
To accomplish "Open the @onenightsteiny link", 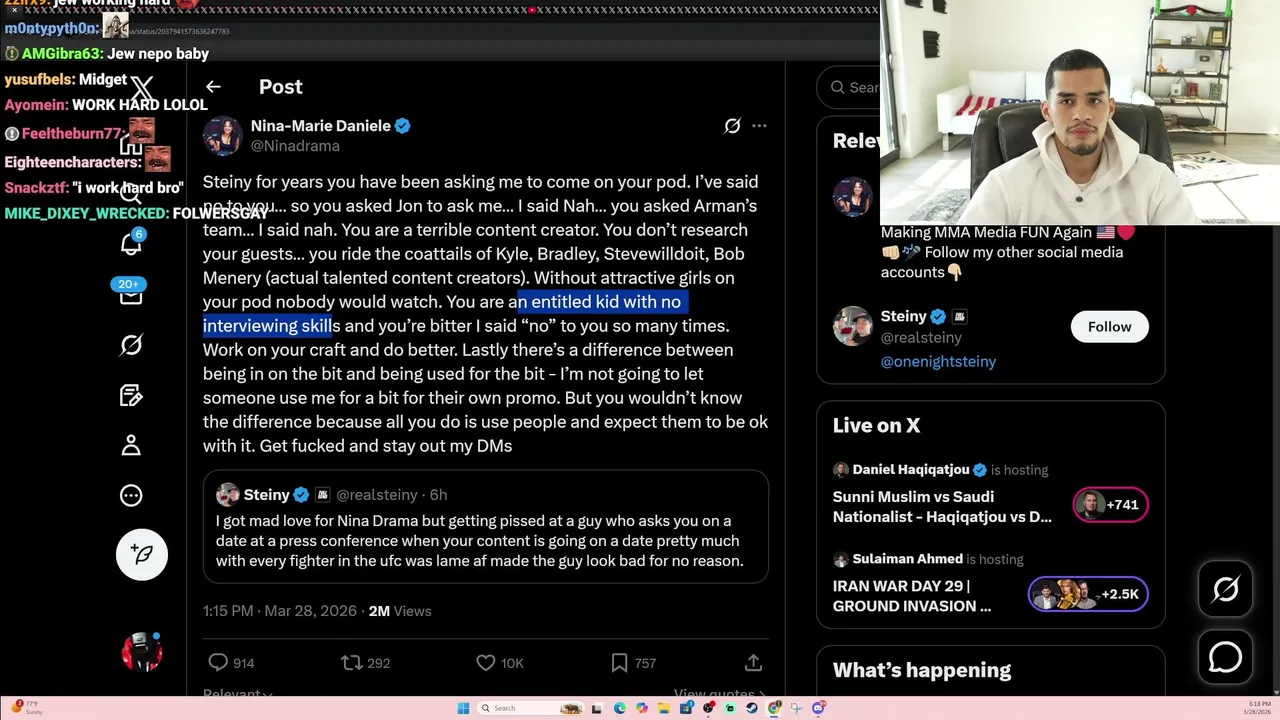I will [x=938, y=362].
